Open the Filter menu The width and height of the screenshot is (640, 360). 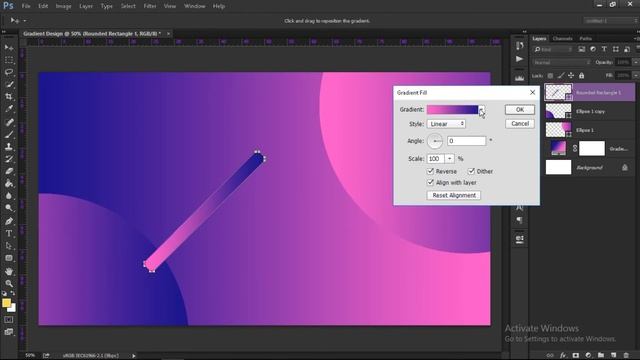(150, 6)
